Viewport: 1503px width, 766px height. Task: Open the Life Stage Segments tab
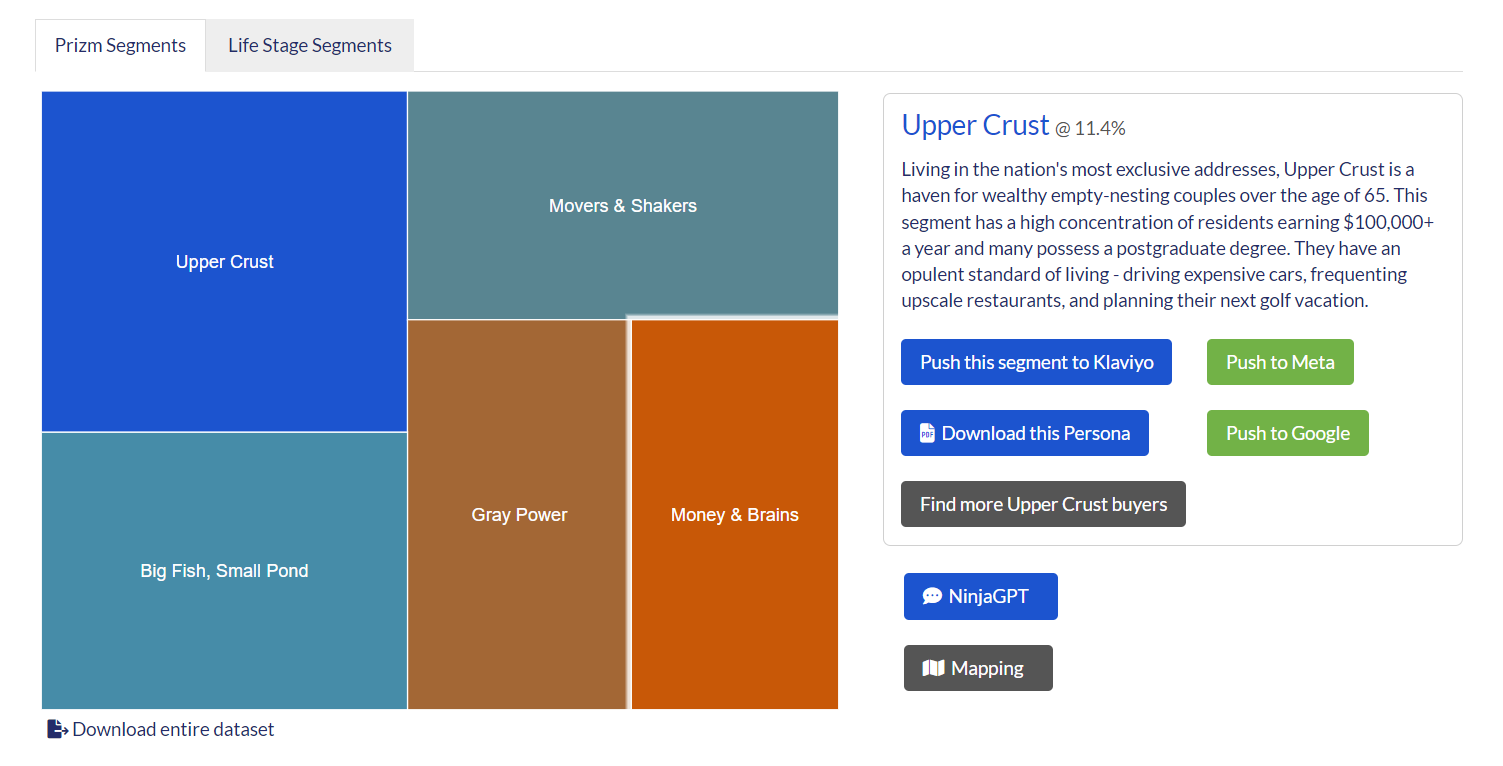coord(309,46)
